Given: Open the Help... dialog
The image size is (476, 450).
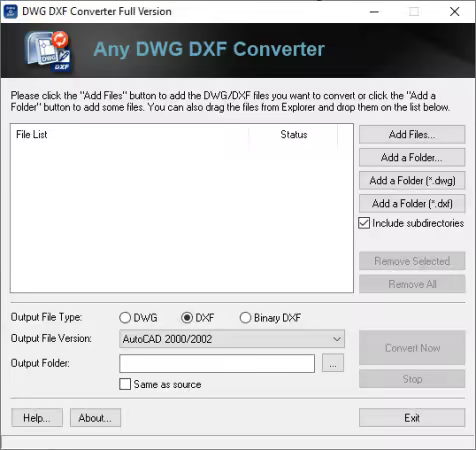Looking at the screenshot, I should point(37,418).
